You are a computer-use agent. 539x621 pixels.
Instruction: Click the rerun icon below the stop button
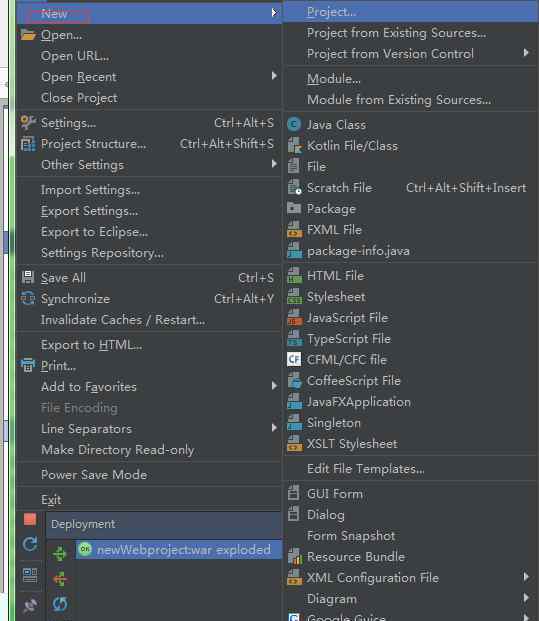(x=30, y=544)
